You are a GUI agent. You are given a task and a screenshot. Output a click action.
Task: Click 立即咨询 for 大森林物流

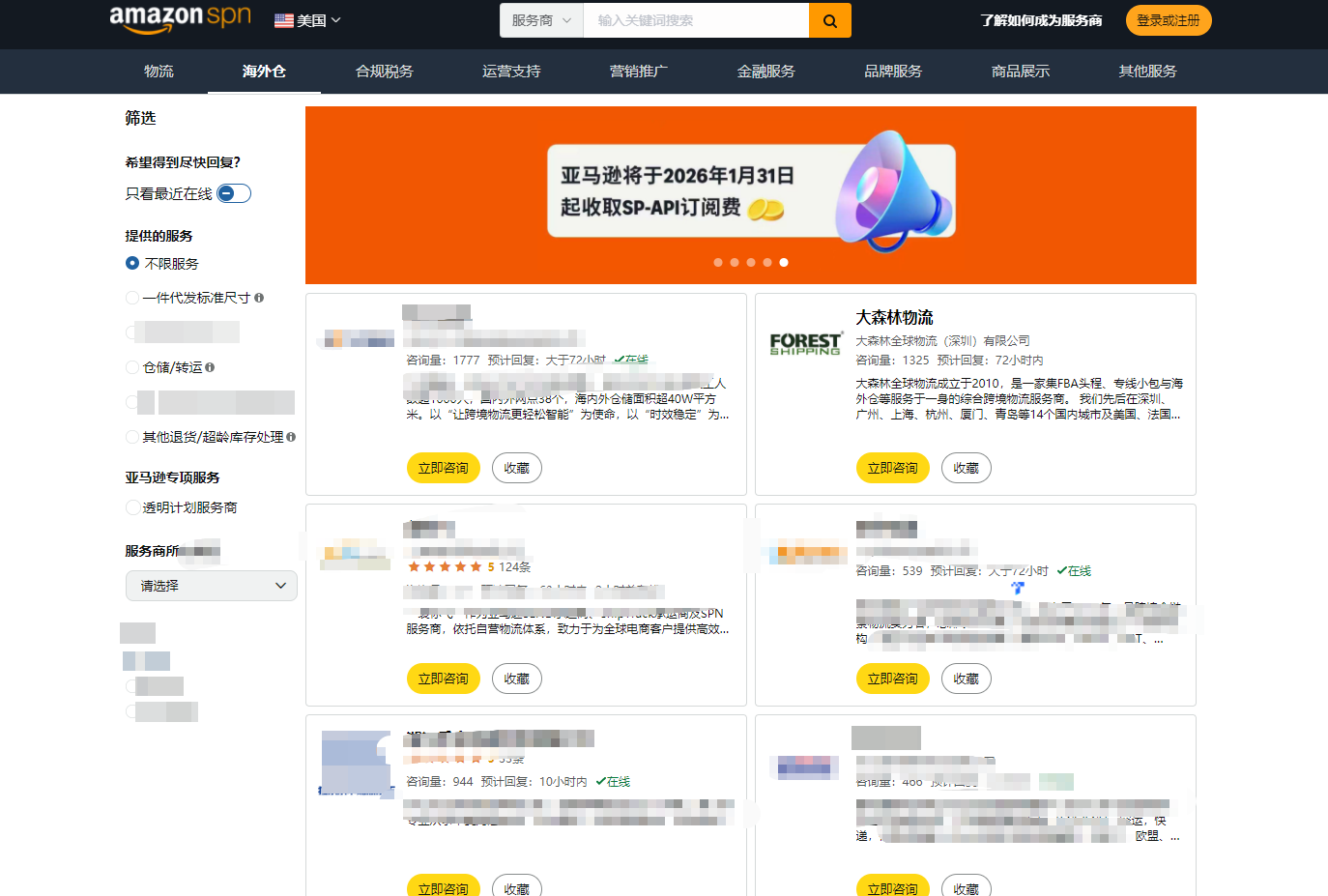pyautogui.click(x=892, y=468)
